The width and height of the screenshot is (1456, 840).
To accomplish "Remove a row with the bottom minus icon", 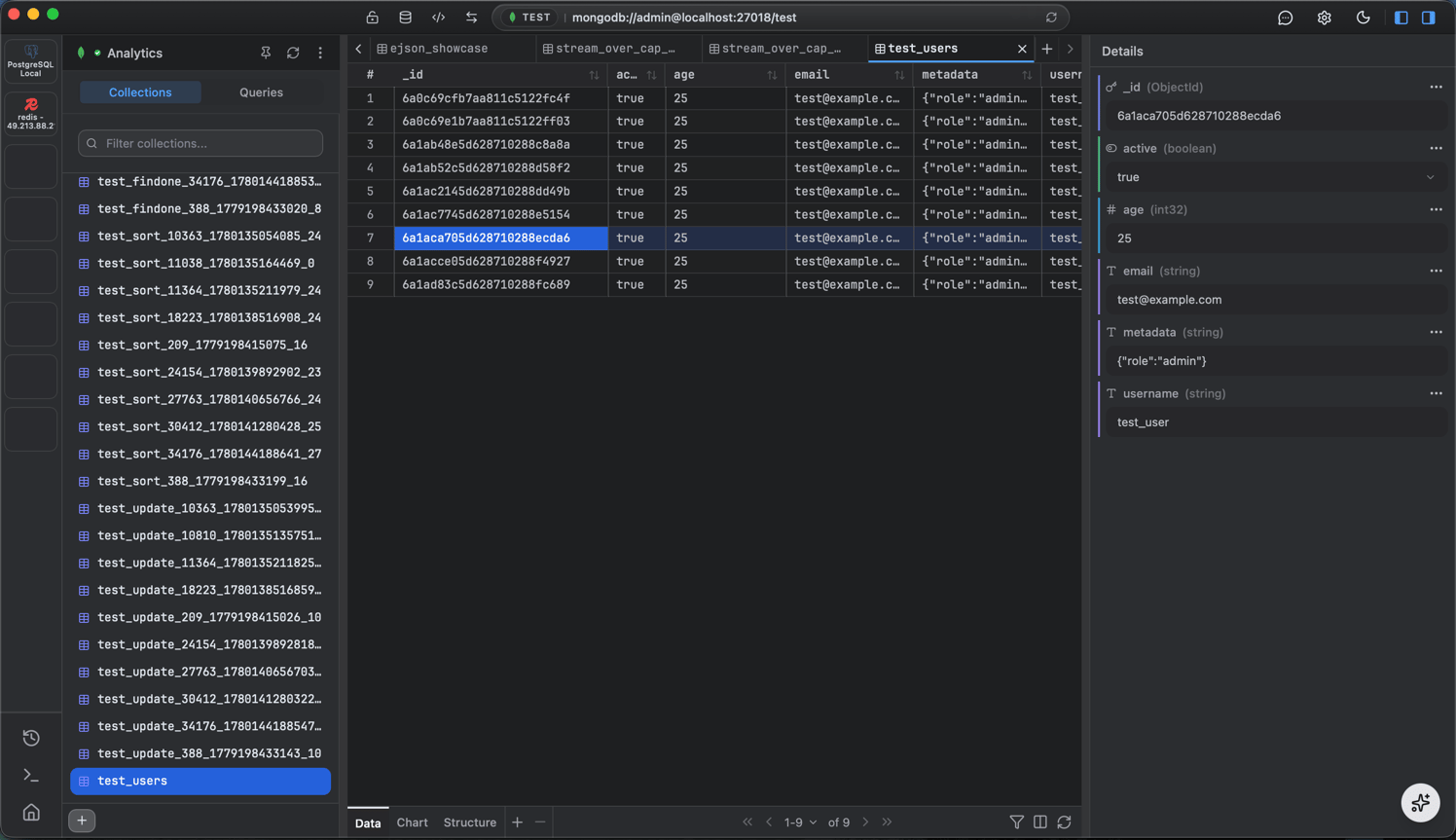I will pos(540,822).
